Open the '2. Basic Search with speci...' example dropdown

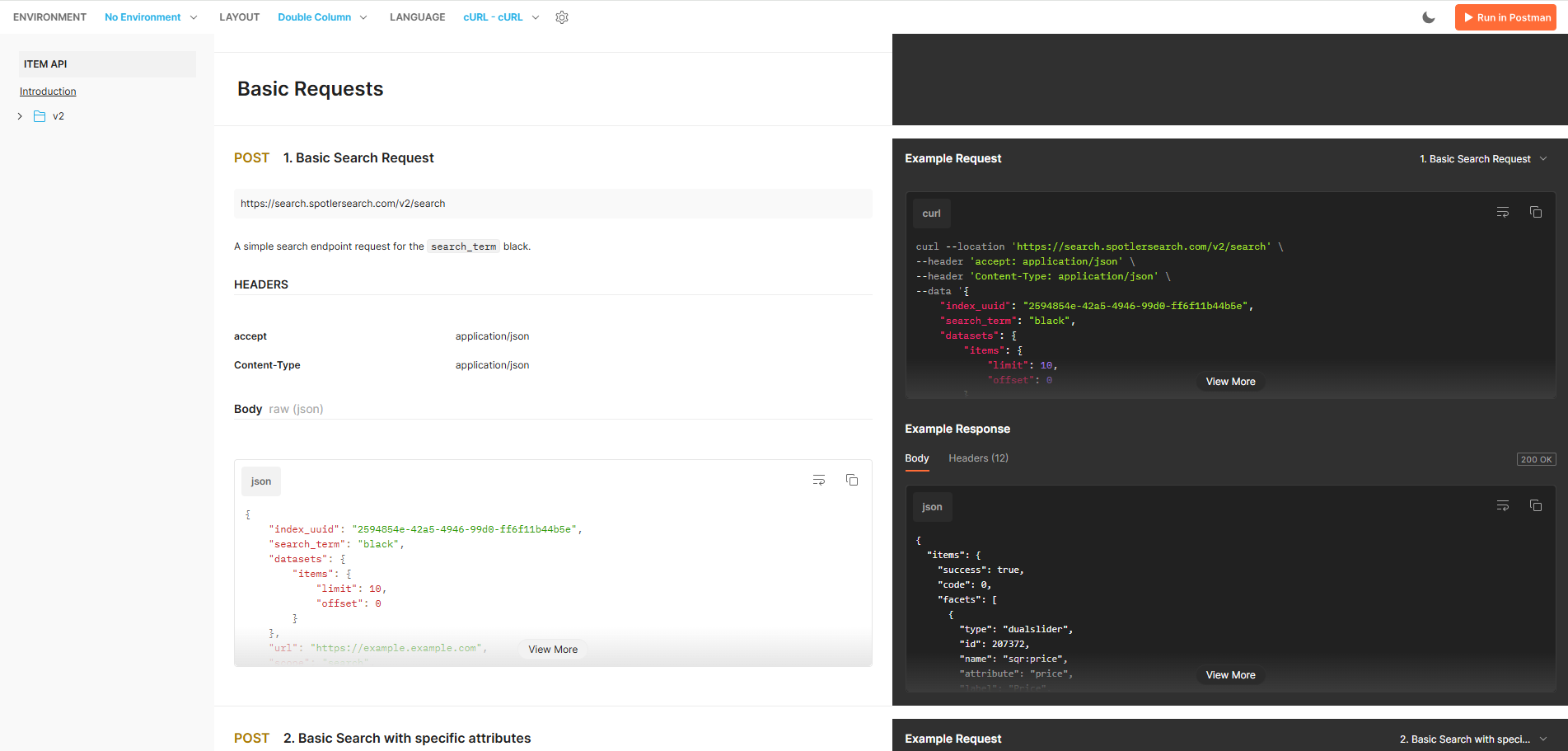point(1474,739)
